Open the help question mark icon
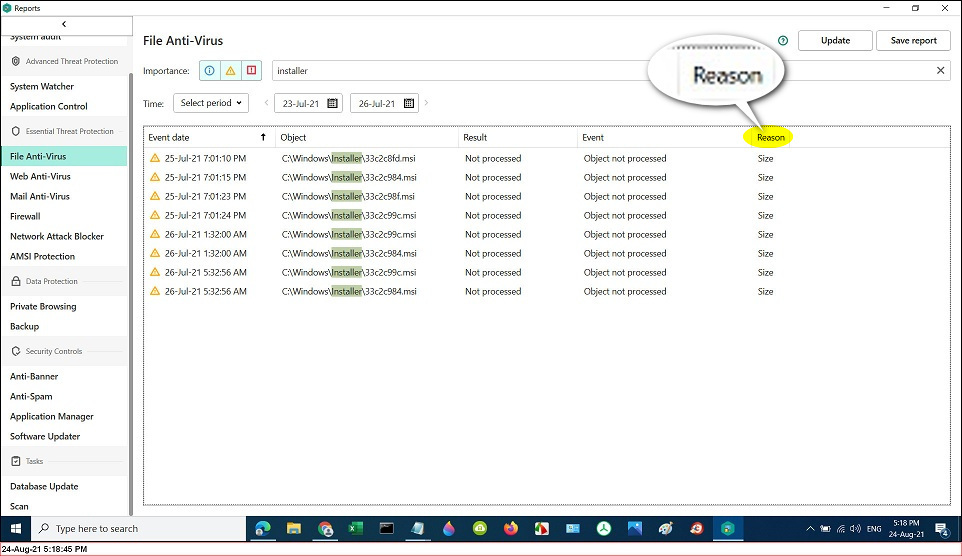Image resolution: width=962 pixels, height=556 pixels. 783,41
